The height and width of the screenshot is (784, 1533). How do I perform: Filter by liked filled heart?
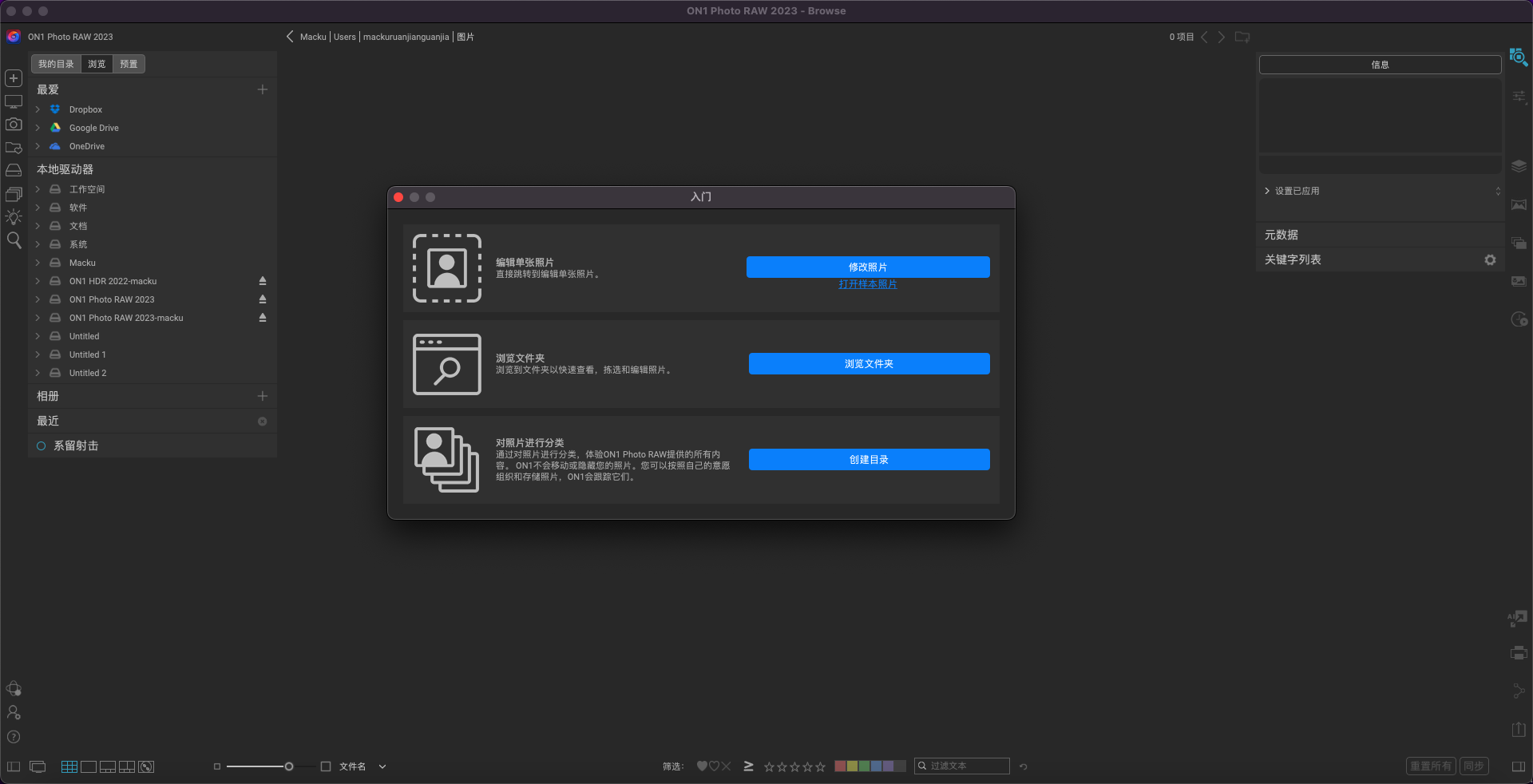click(x=702, y=766)
